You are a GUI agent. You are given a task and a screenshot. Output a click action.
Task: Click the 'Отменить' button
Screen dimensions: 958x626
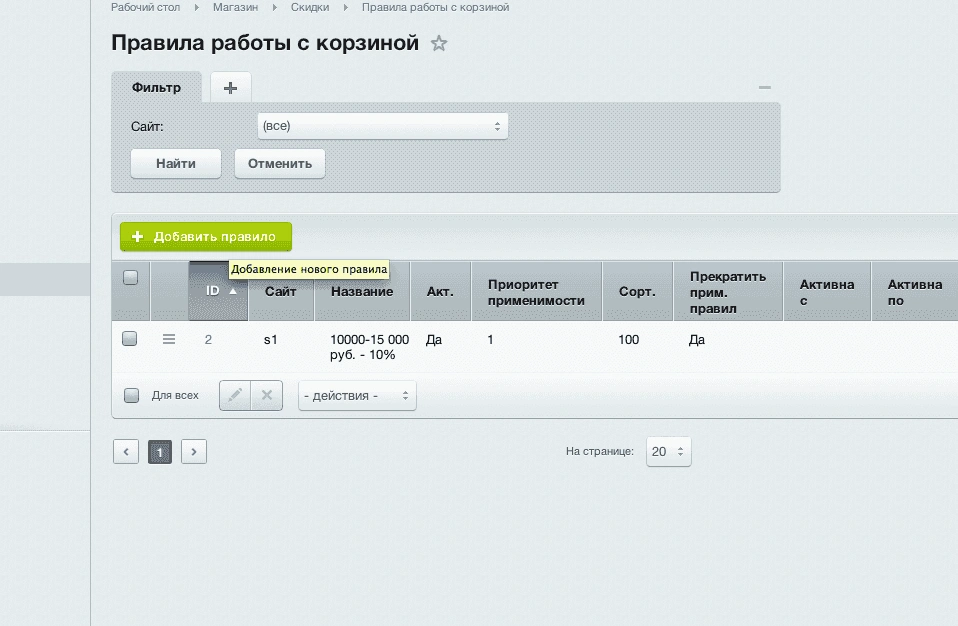point(280,164)
